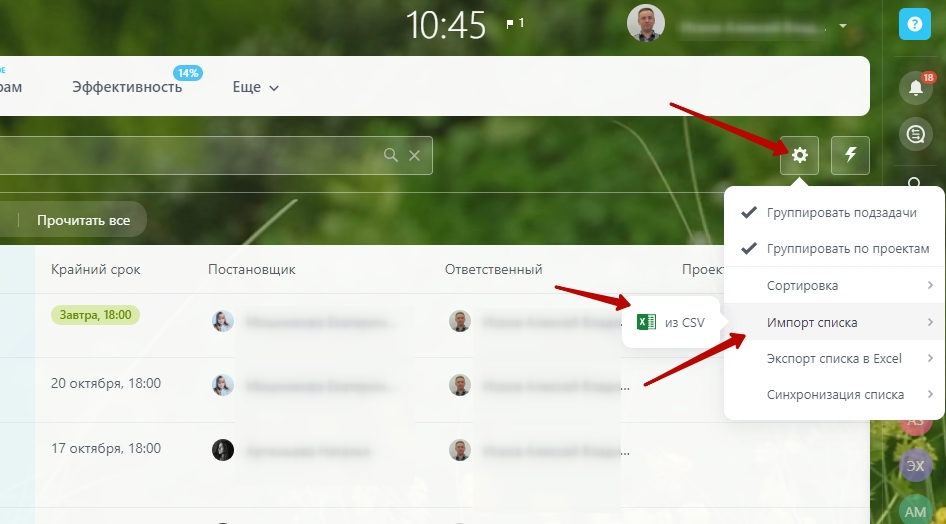Toggle Группировать по проектам checkmark option

[834, 248]
